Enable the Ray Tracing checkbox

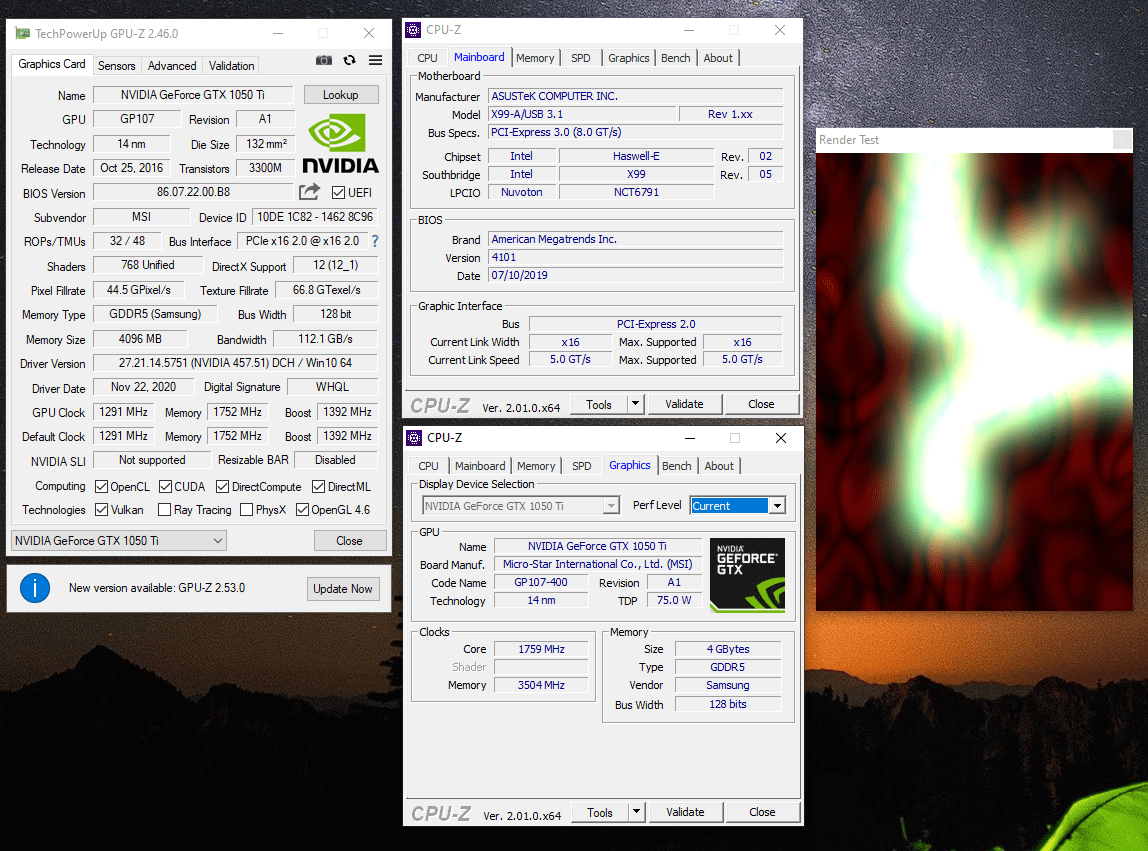165,510
